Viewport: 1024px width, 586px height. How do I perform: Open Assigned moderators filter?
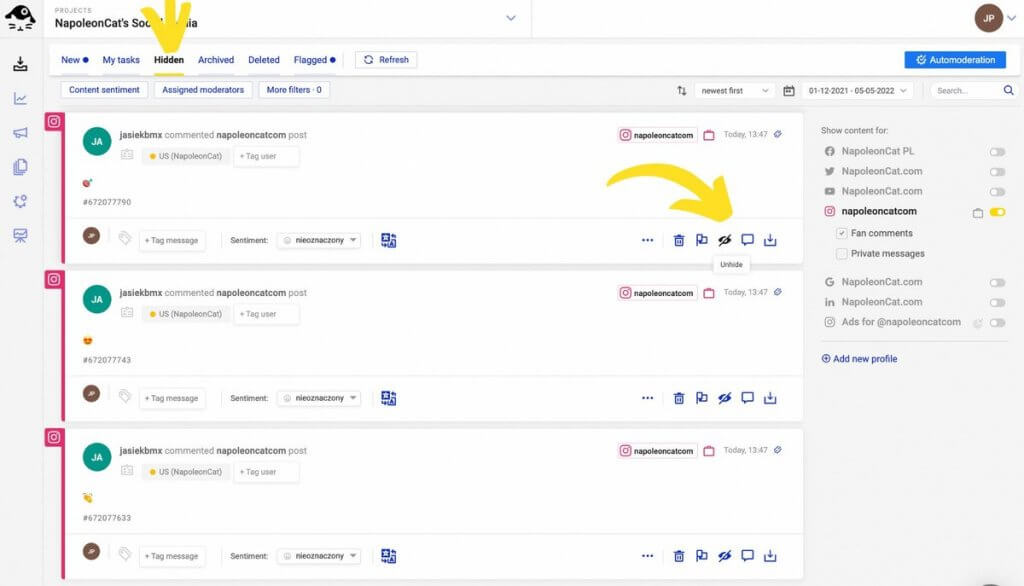(x=203, y=90)
